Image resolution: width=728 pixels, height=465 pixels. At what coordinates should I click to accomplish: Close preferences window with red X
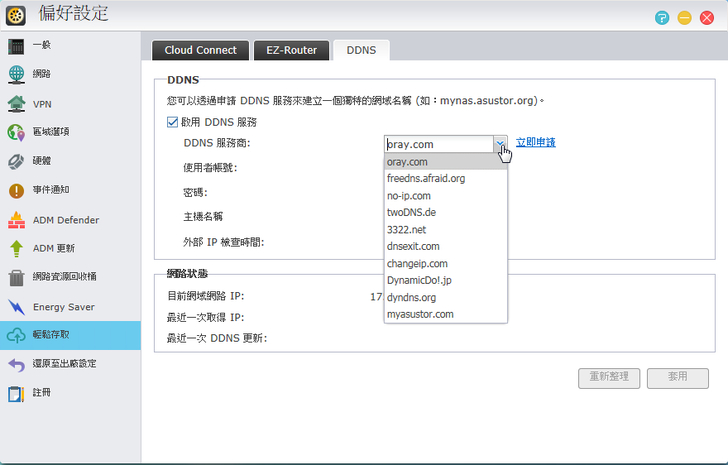coord(707,18)
